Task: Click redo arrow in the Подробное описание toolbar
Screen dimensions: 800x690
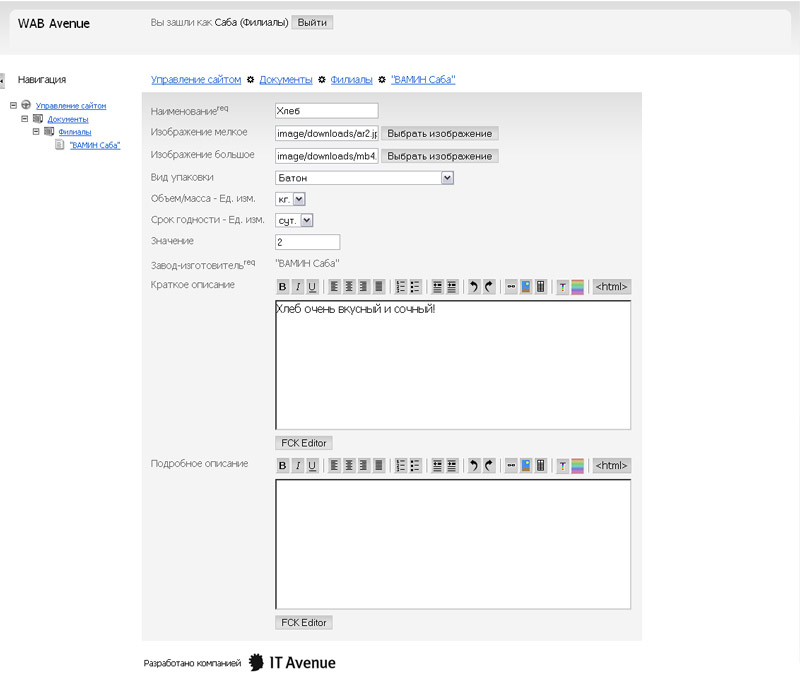Action: click(488, 466)
